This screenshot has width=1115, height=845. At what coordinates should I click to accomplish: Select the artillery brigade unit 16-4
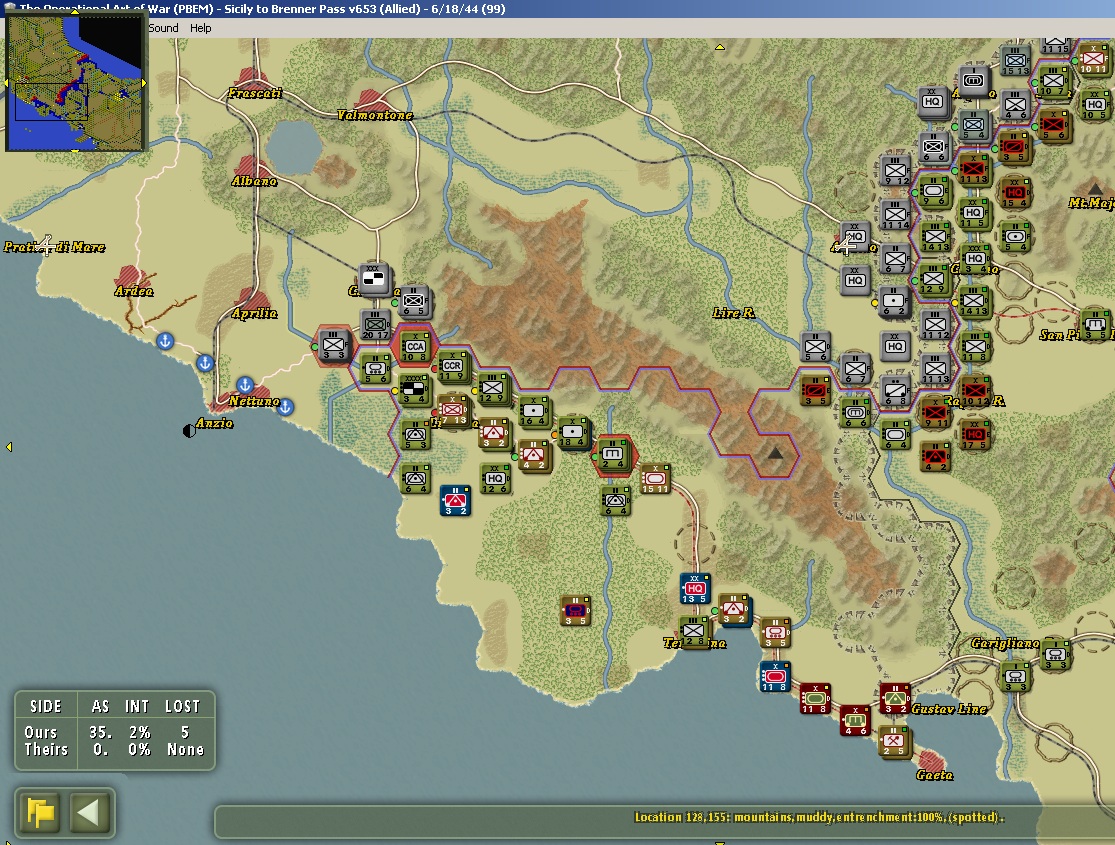pyautogui.click(x=533, y=411)
